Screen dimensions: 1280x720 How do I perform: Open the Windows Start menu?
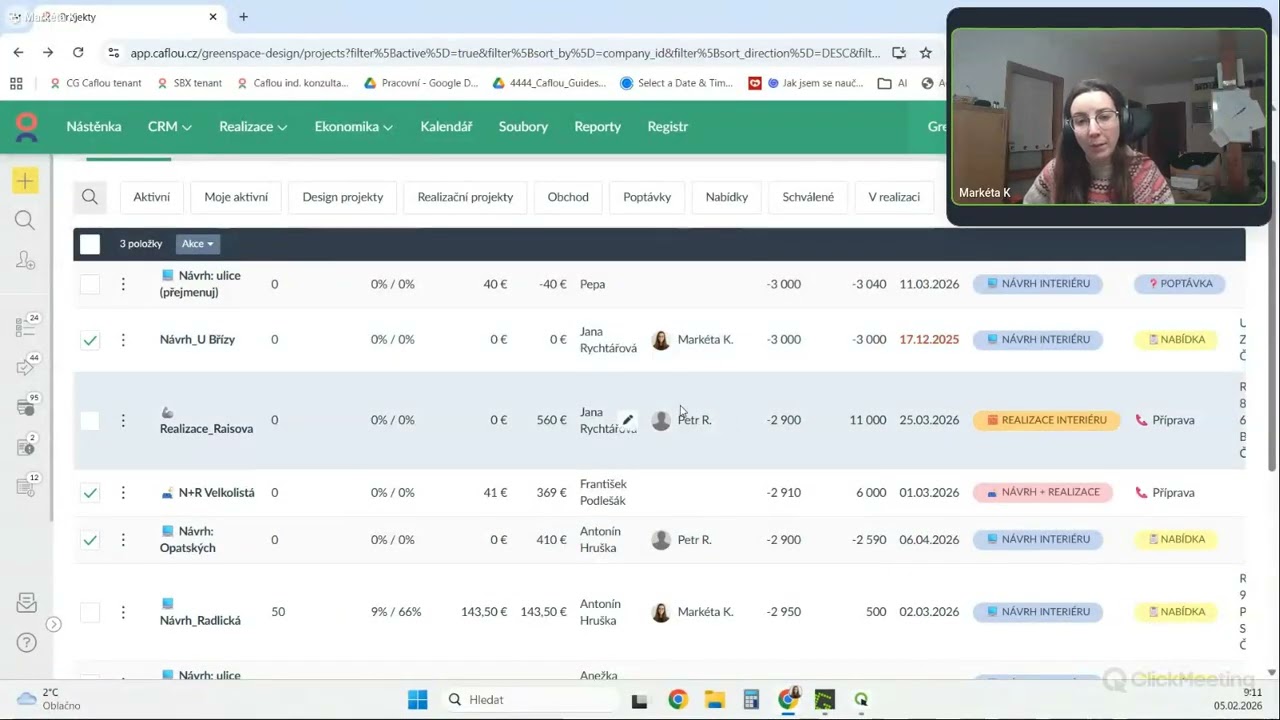(417, 700)
